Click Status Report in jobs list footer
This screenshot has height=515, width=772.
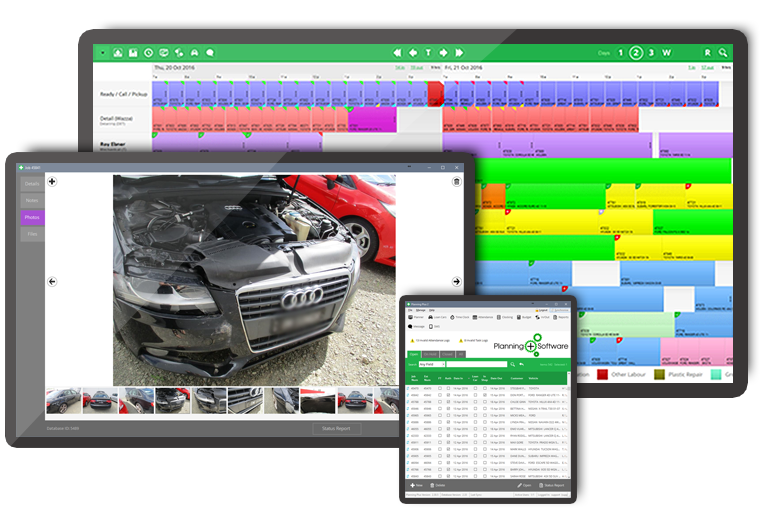[x=552, y=485]
